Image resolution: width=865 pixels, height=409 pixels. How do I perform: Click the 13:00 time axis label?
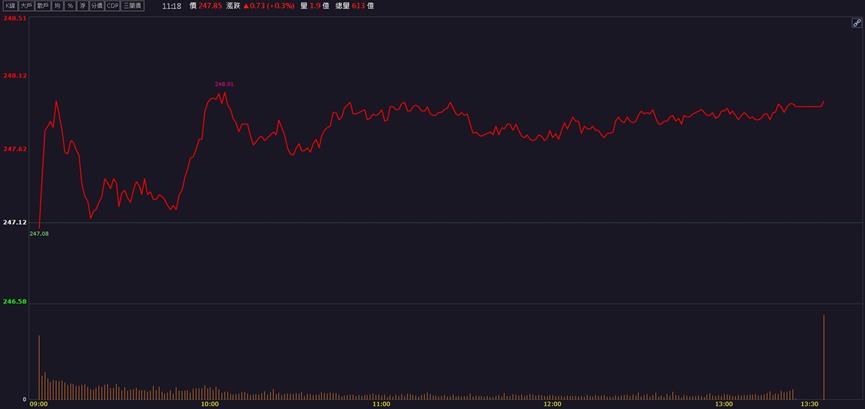click(x=725, y=404)
